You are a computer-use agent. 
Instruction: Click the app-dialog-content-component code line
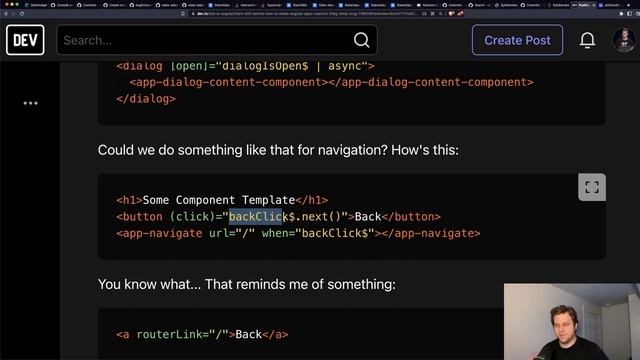click(331, 82)
